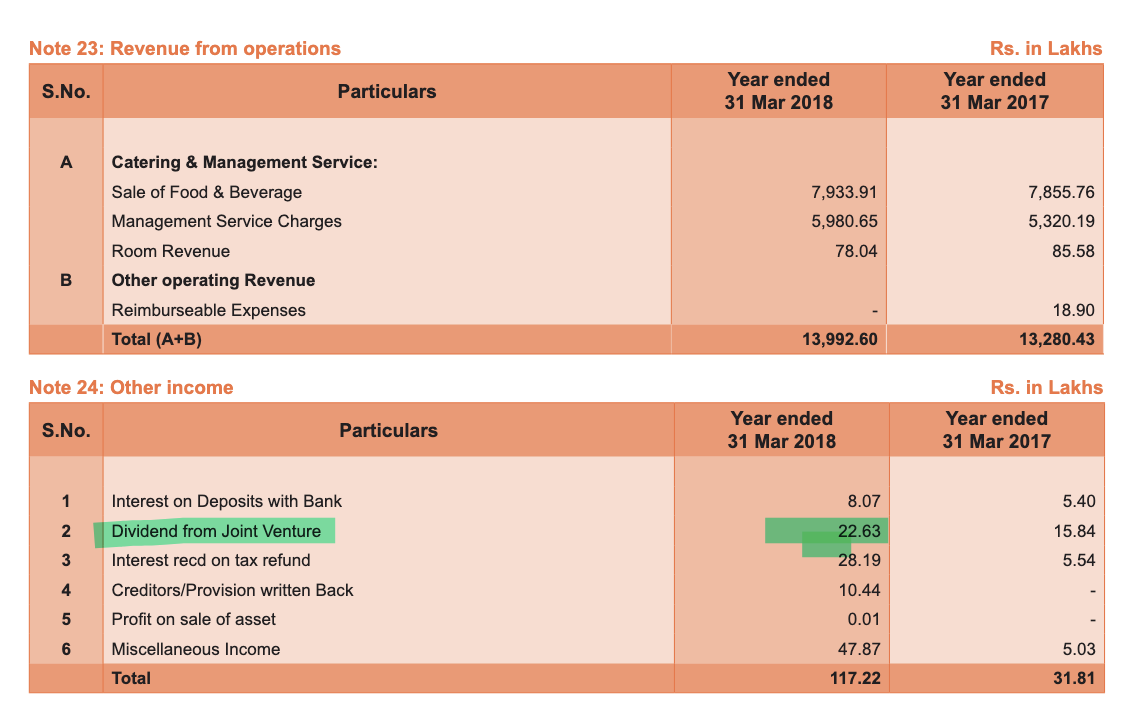
Task: Click the Interest on Deposits with Bank label
Action: click(x=226, y=501)
